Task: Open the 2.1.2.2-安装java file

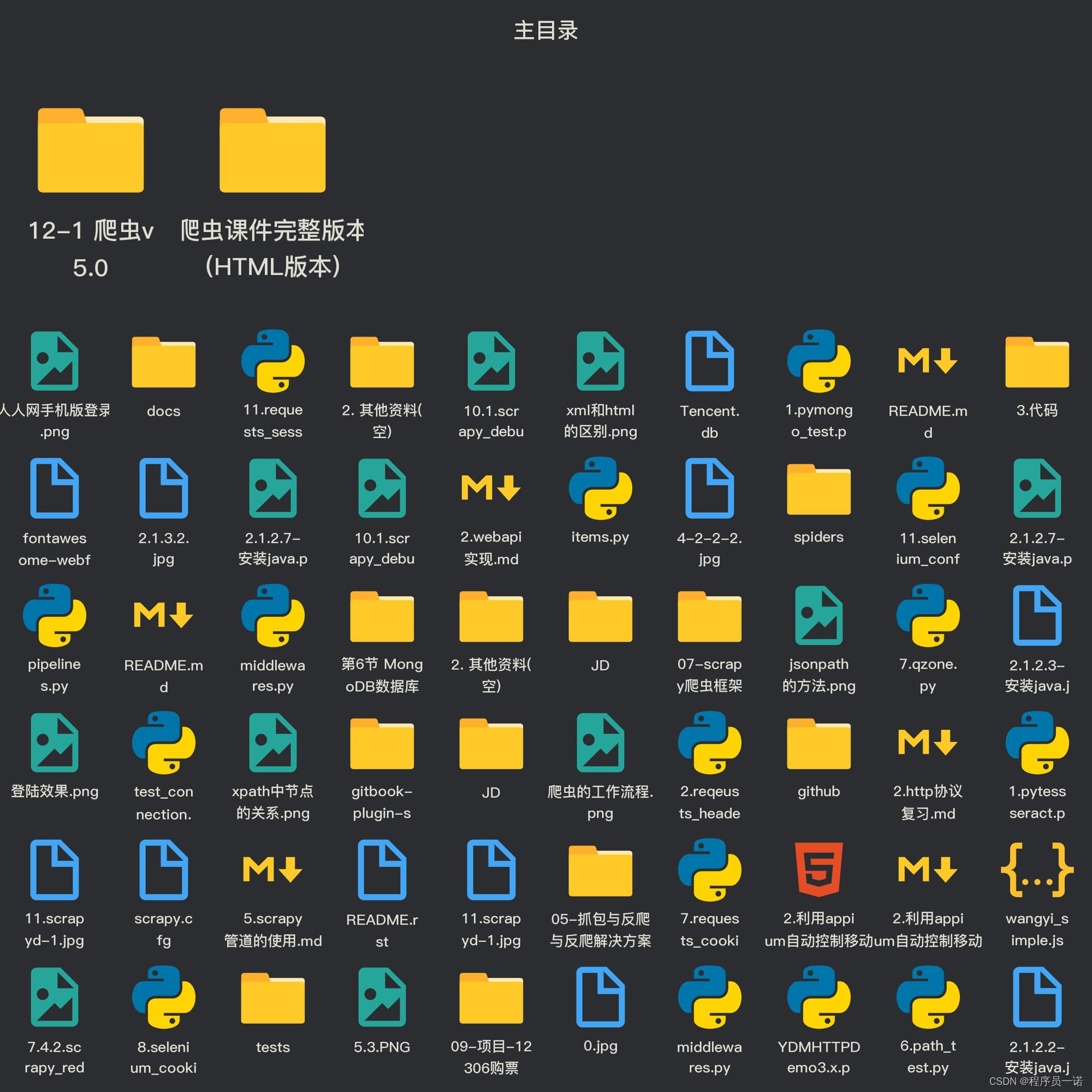Action: pyautogui.click(x=1037, y=997)
